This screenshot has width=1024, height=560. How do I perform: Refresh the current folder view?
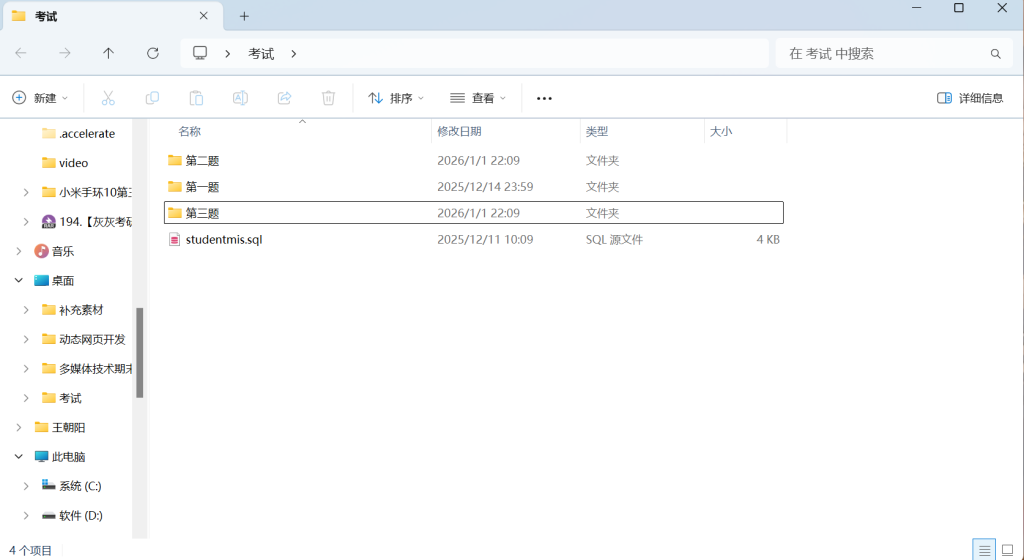click(x=153, y=53)
